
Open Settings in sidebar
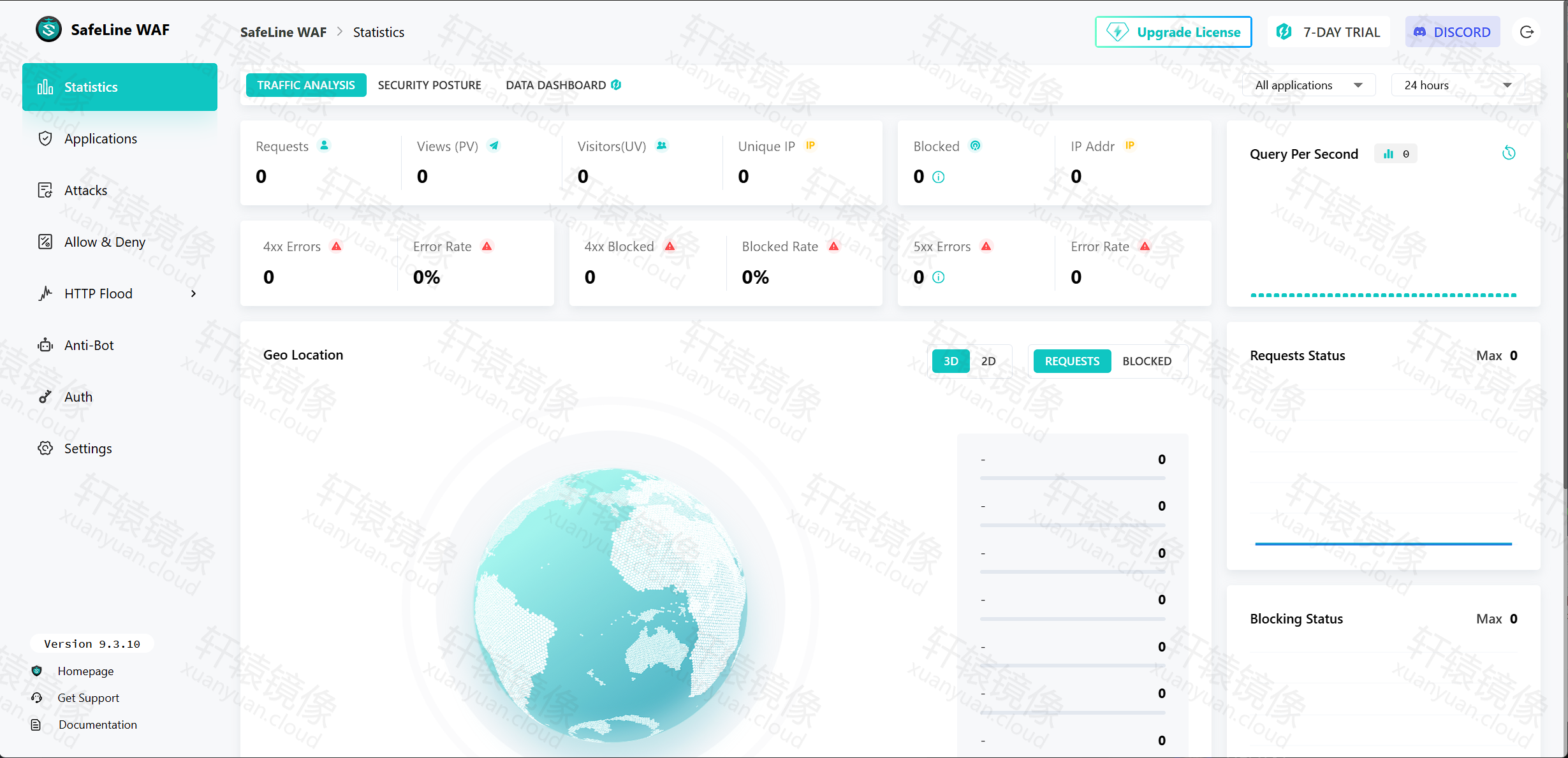[x=119, y=449]
